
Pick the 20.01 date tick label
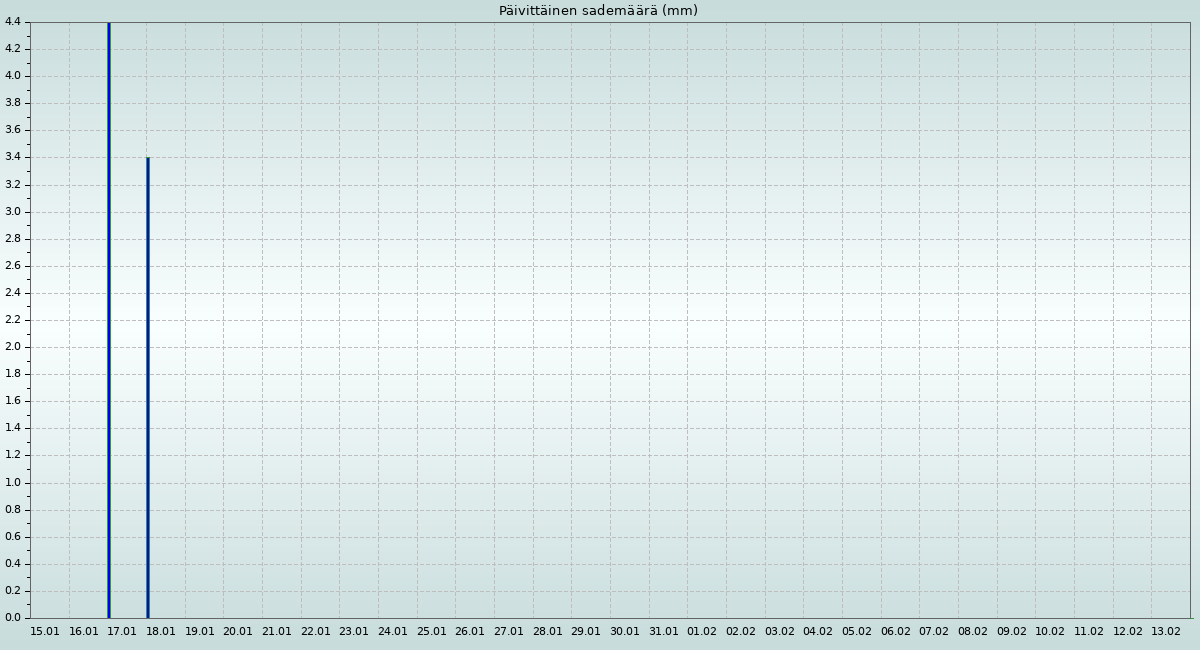[238, 632]
